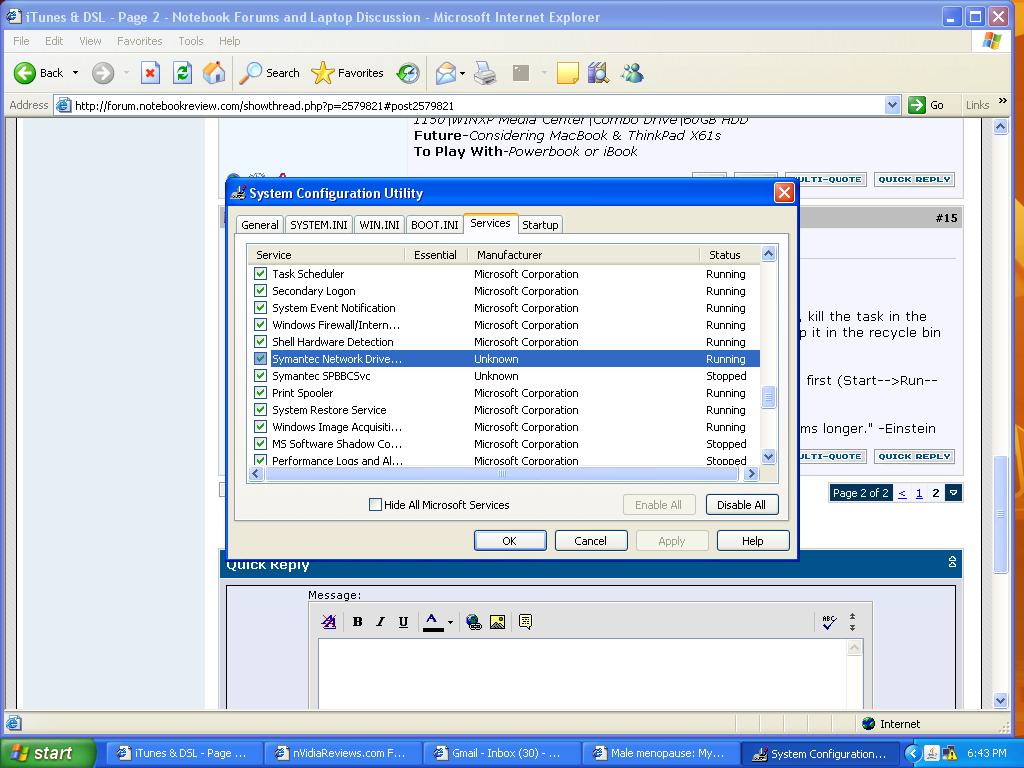Open the Home page icon
The width and height of the screenshot is (1024, 768).
pos(214,73)
